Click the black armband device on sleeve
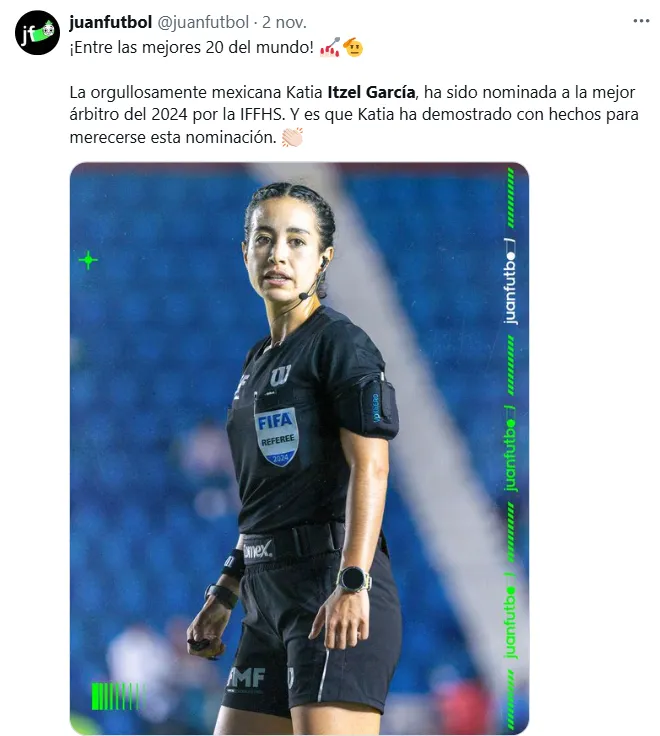 point(379,405)
